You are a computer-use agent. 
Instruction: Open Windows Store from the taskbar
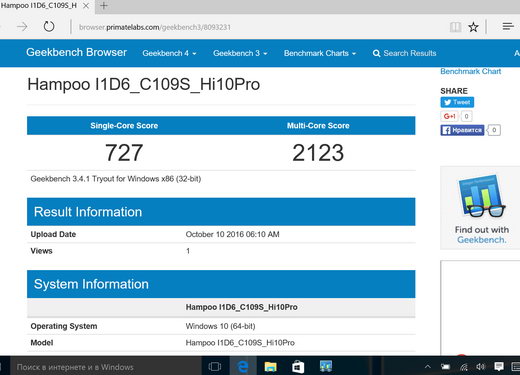pos(298,367)
